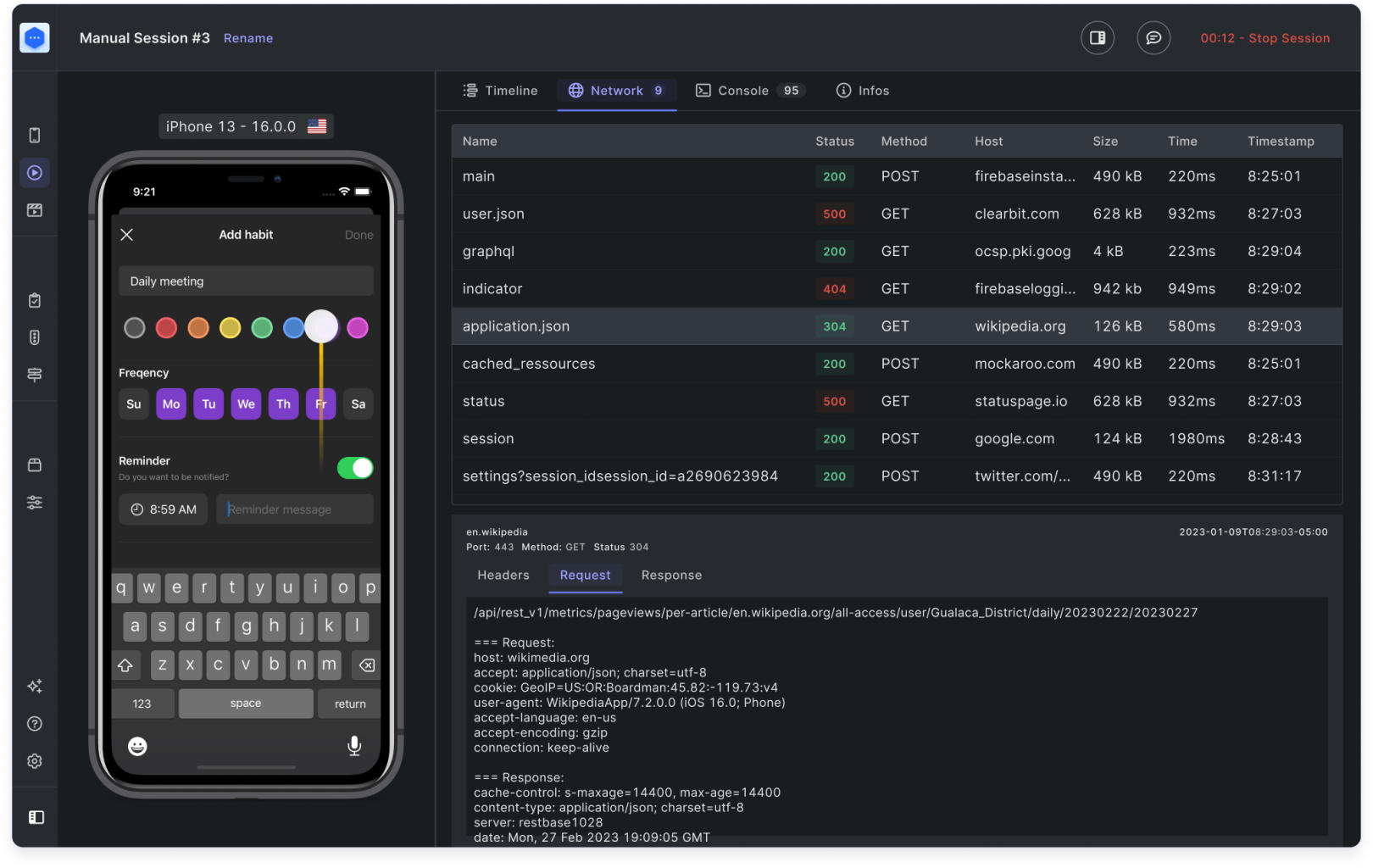Click the Status column header
Screen dimensions: 1373x868
pos(835,142)
